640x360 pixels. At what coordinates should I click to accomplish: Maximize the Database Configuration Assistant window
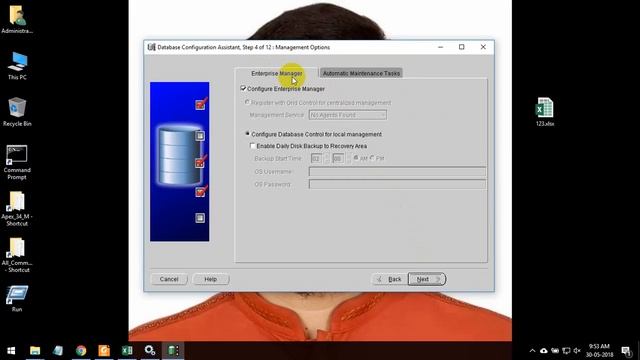point(462,47)
